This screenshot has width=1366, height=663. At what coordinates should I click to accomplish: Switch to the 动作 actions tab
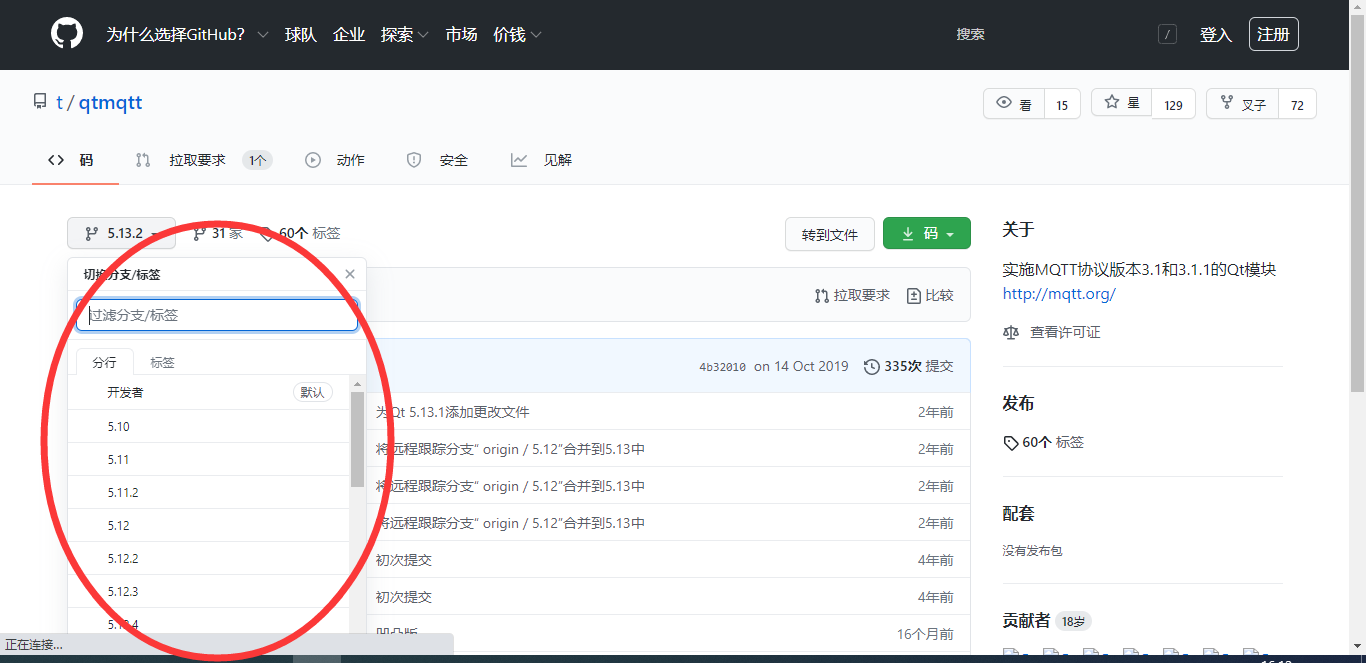coord(335,160)
